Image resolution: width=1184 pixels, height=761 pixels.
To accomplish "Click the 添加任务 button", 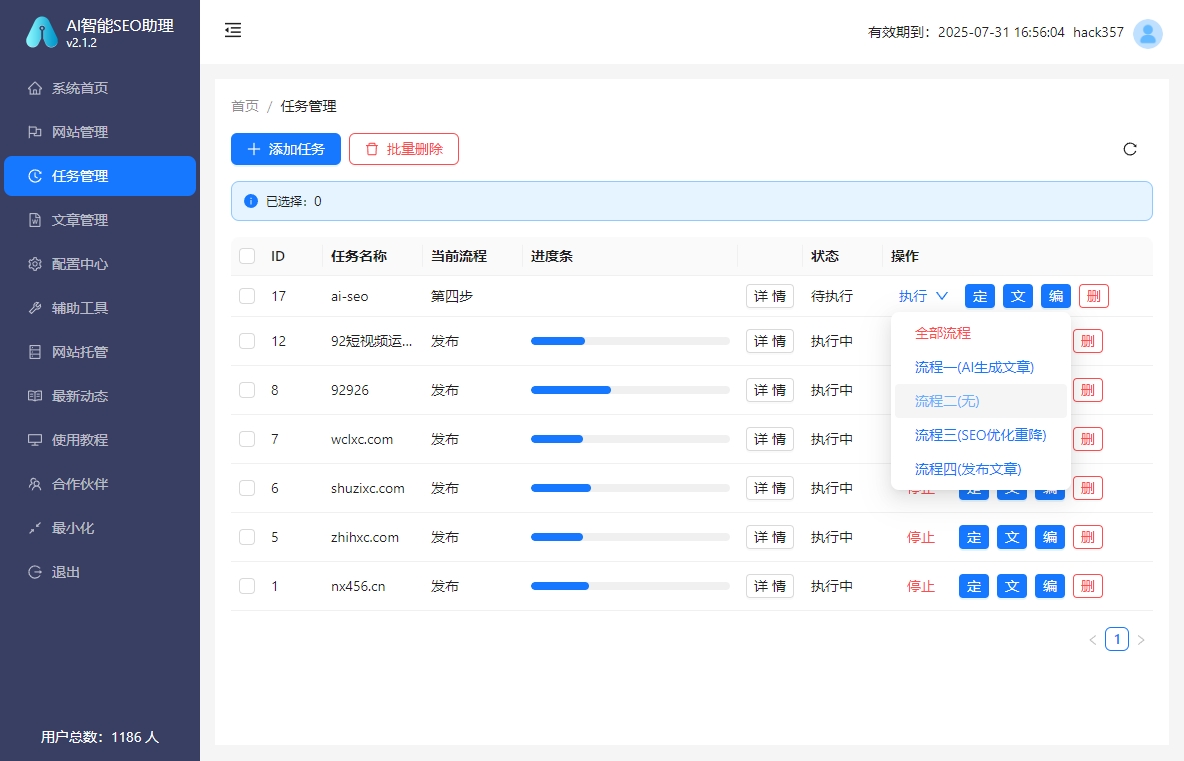I will coord(285,149).
